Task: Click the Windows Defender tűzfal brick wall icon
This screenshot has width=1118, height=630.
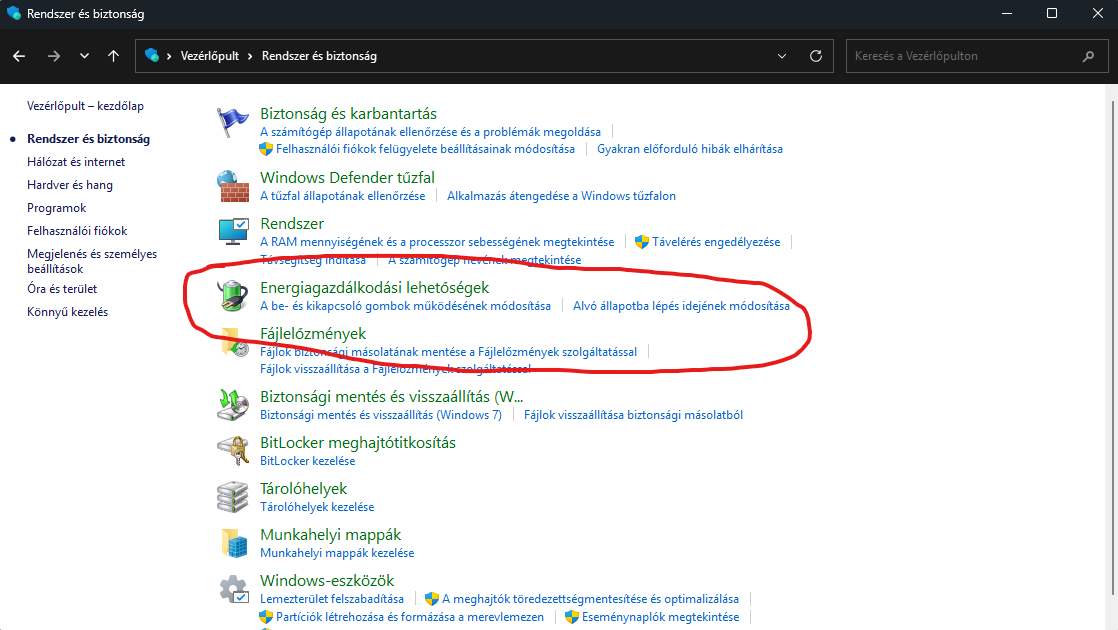Action: 233,186
